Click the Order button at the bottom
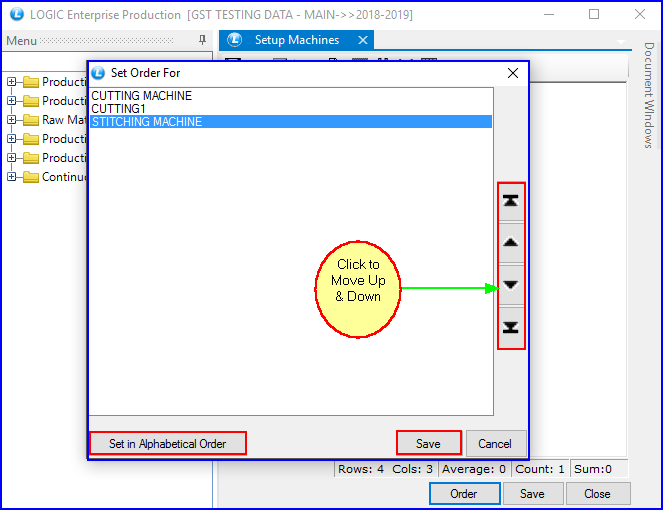 coord(464,493)
